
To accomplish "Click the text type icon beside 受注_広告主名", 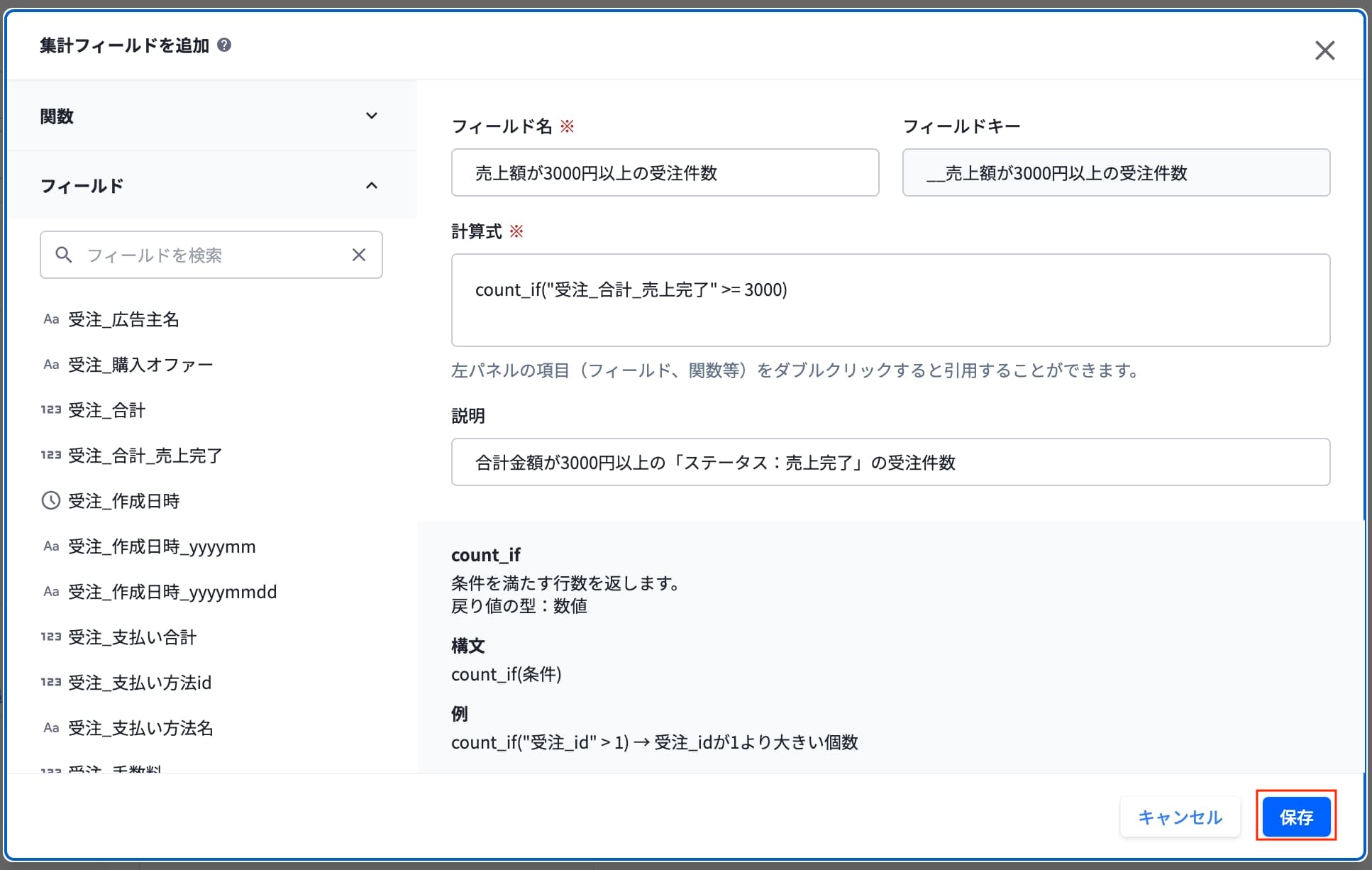I will [51, 319].
